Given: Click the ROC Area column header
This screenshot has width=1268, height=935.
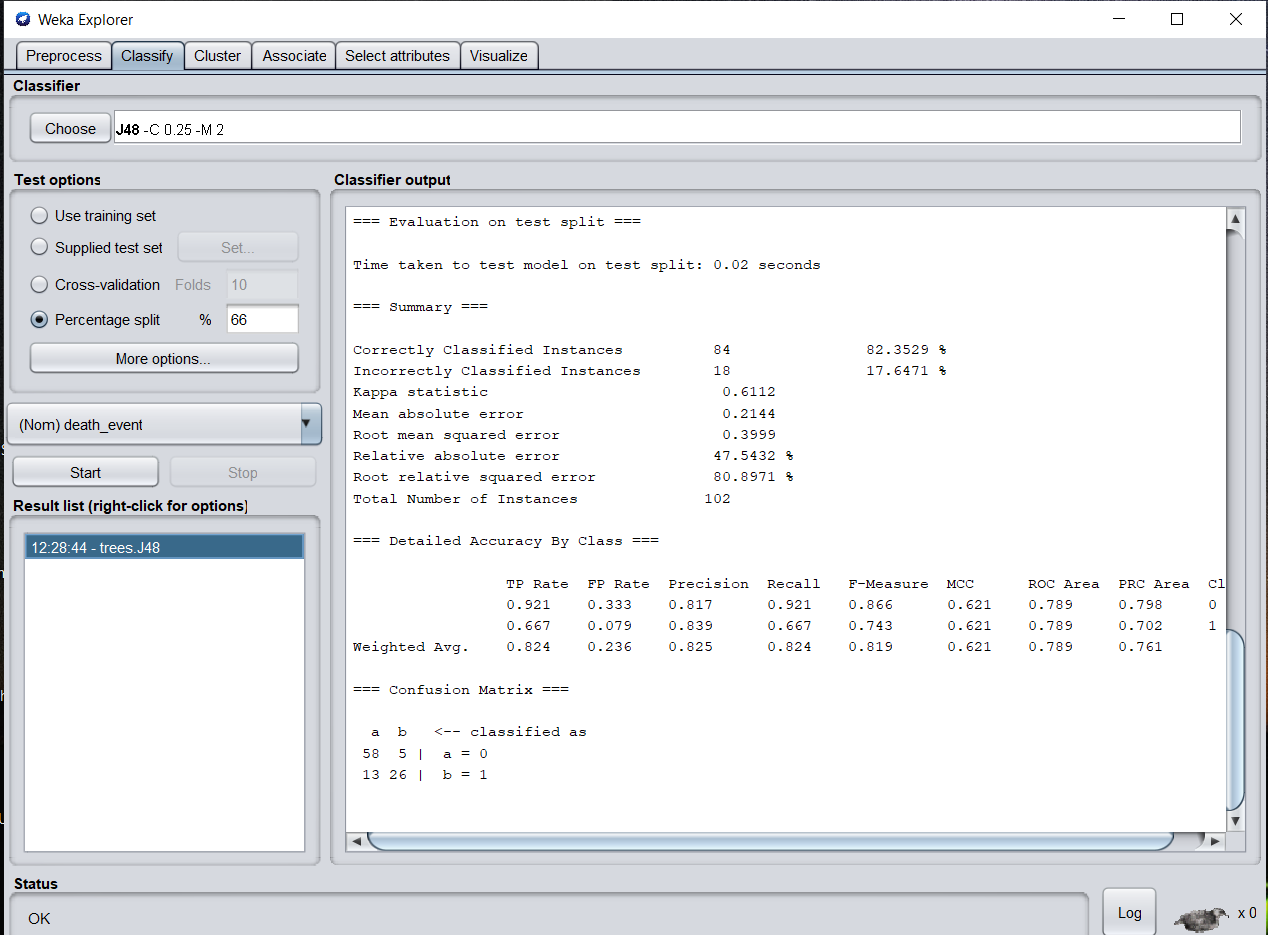Looking at the screenshot, I should click(1064, 584).
